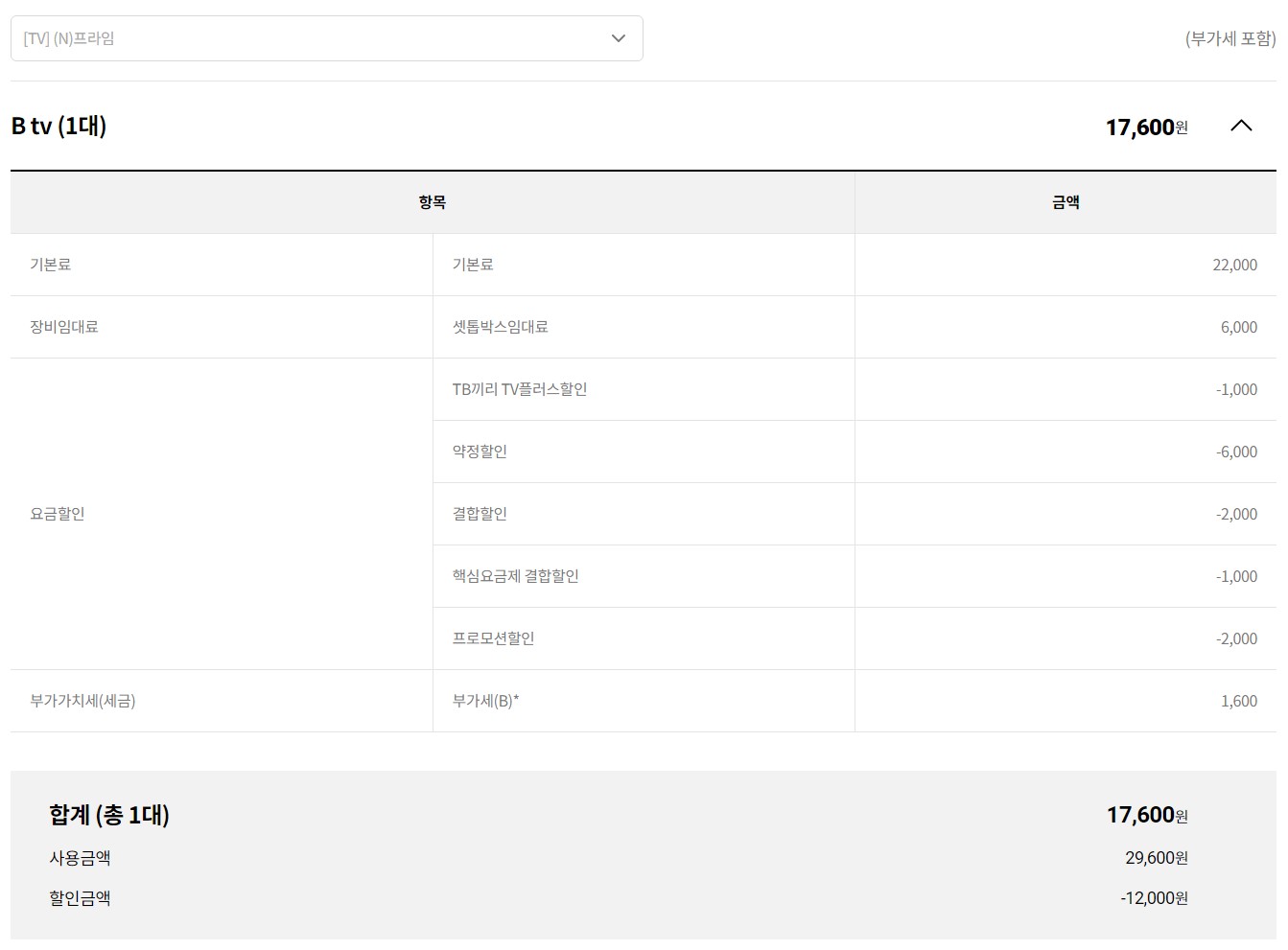This screenshot has width=1288, height=950.
Task: Select the 부가가치세(세금) category cell
Action: click(222, 701)
